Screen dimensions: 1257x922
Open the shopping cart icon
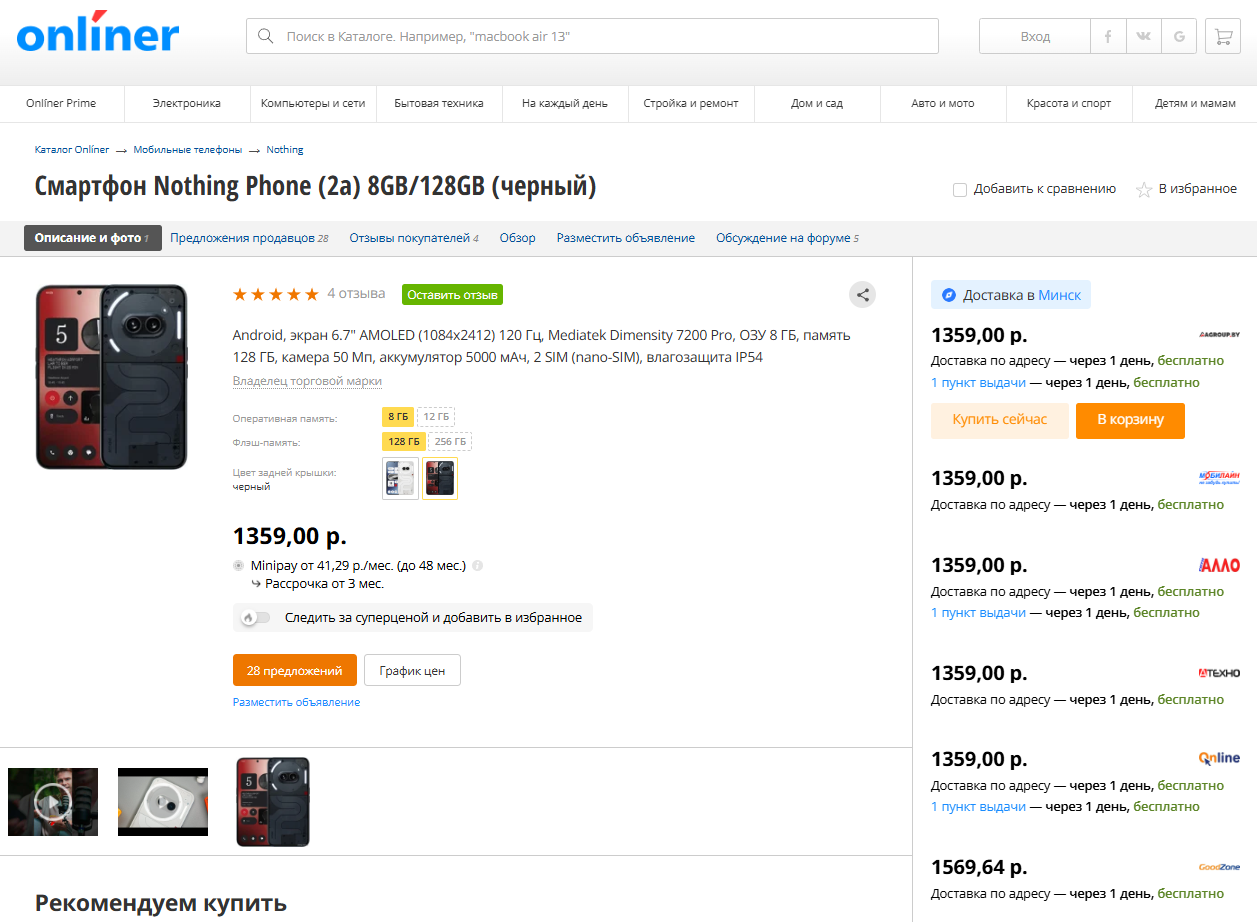pos(1223,36)
